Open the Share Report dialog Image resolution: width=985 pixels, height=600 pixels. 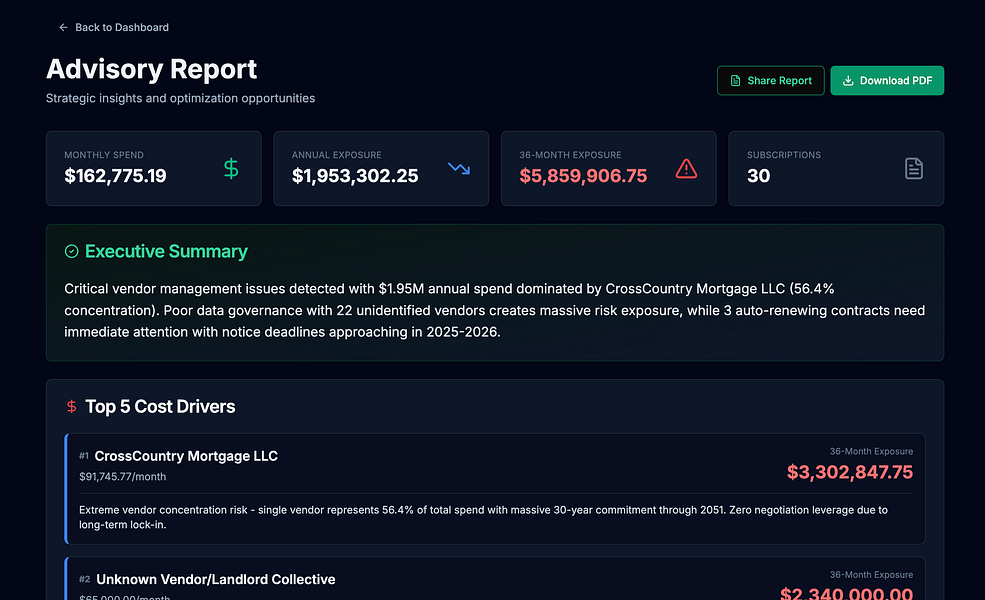770,80
